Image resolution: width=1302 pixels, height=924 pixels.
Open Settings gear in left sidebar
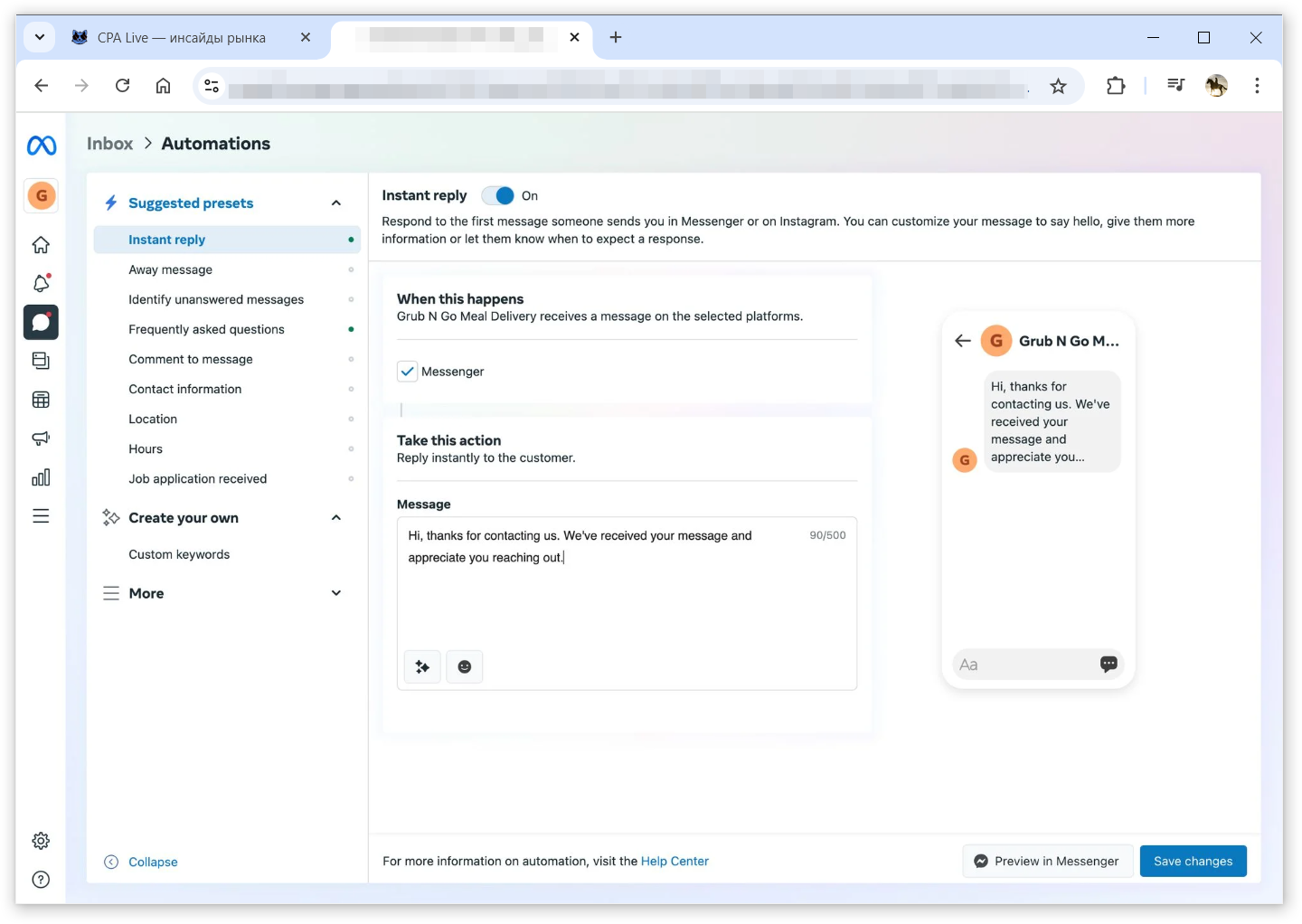(41, 841)
